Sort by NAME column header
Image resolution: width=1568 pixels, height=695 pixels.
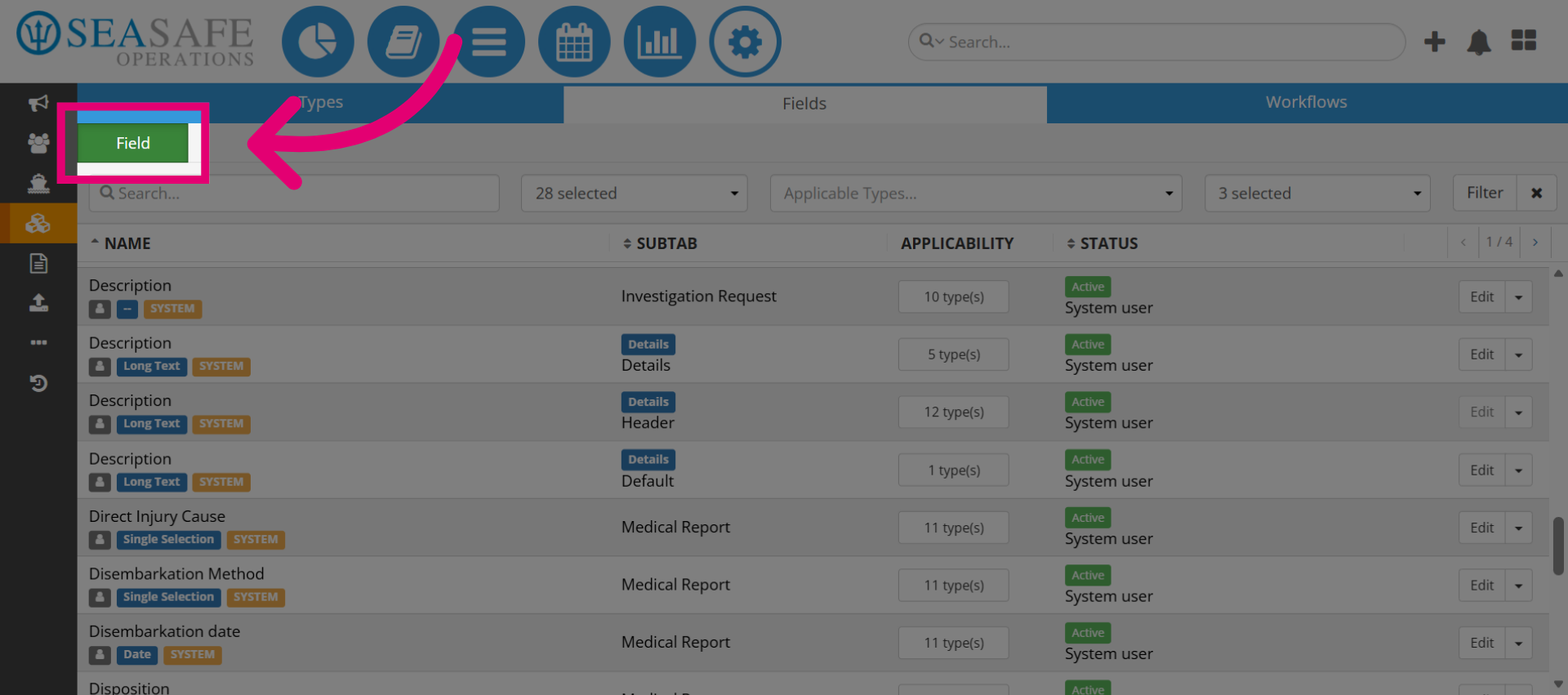click(x=121, y=243)
